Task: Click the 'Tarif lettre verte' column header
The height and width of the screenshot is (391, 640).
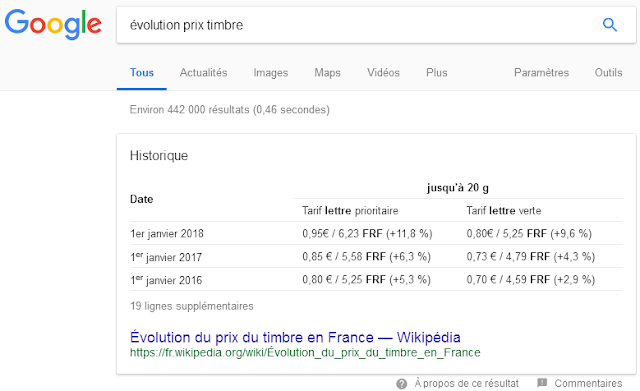Action: click(504, 211)
